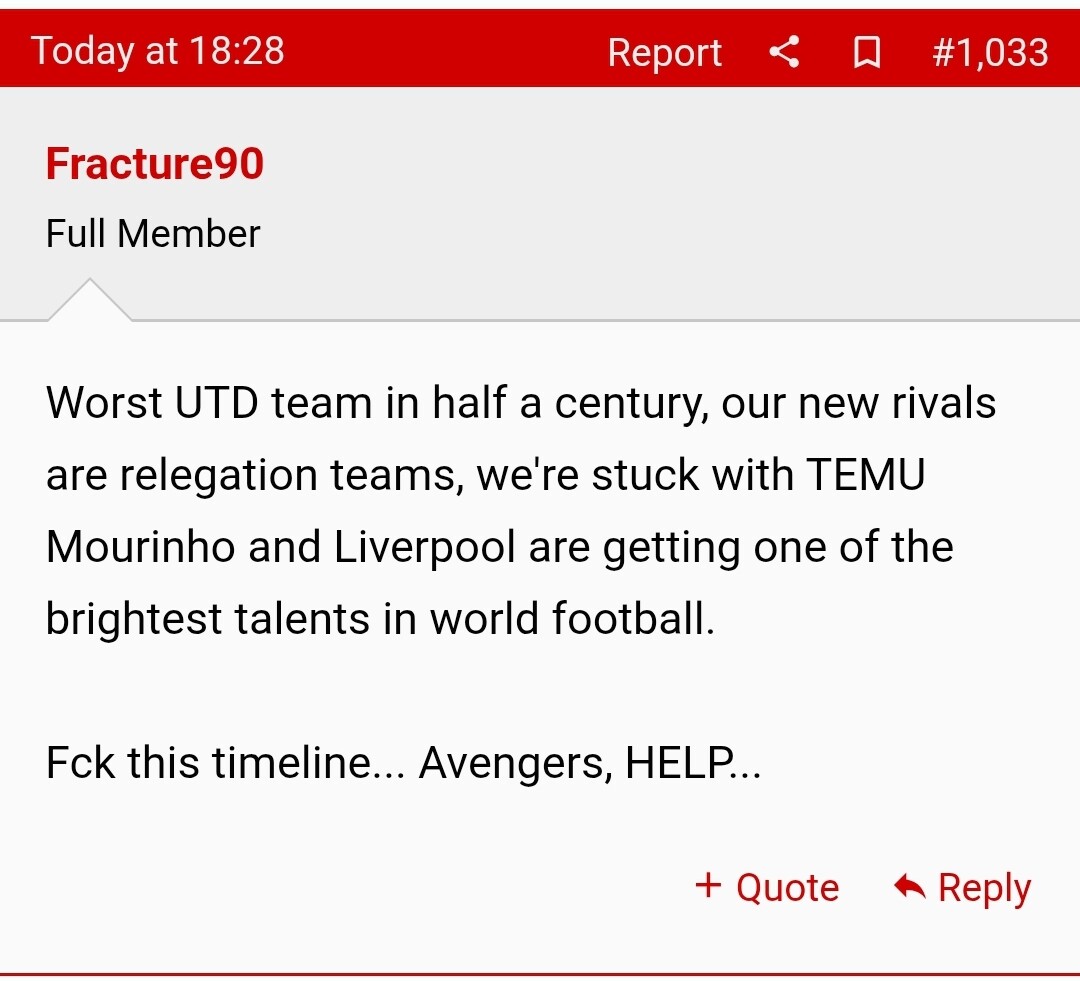Share this post using the share icon
The height and width of the screenshot is (981, 1080).
point(784,52)
